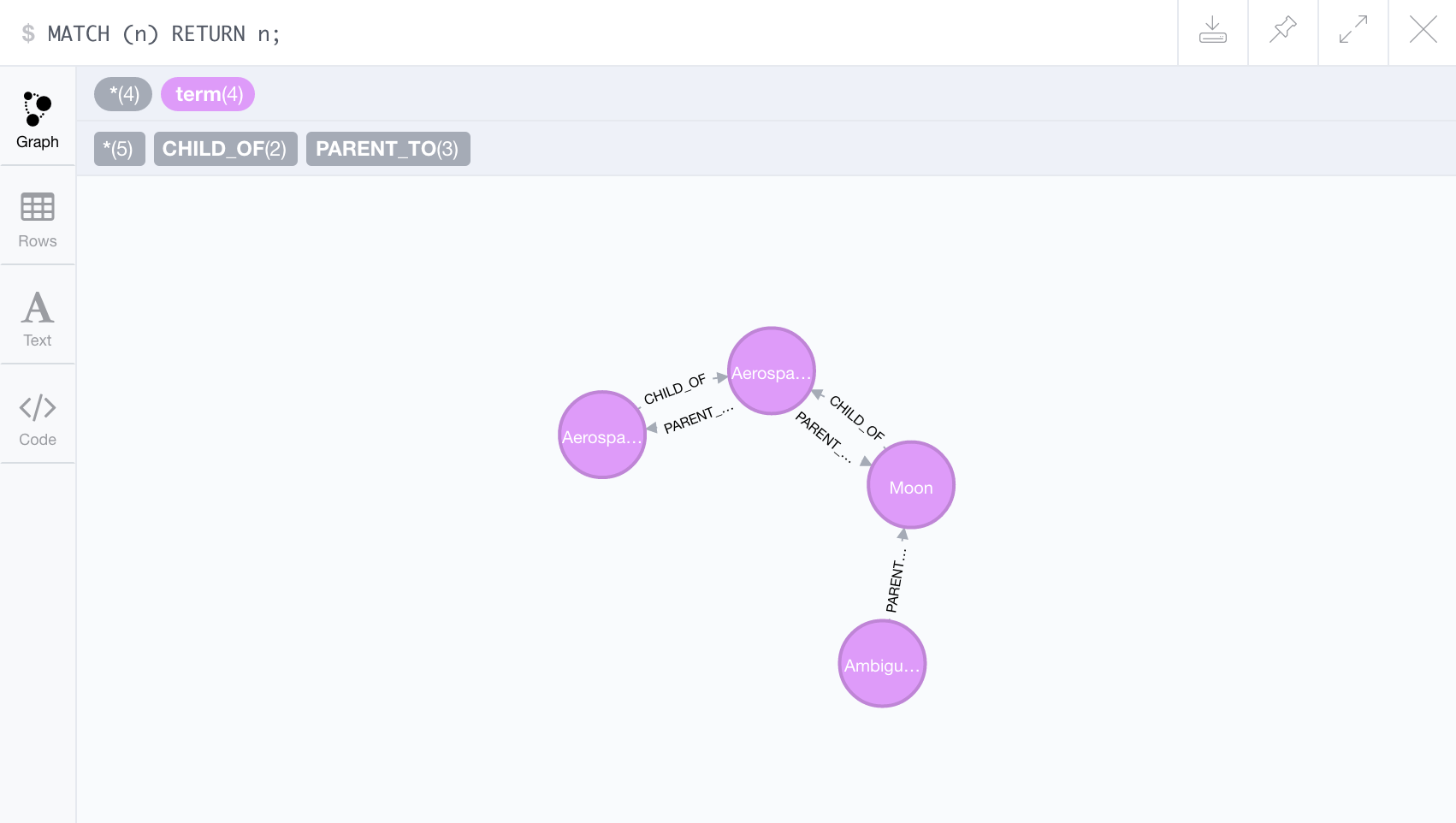
Task: Expand the frame to fullscreen
Action: coord(1352,32)
